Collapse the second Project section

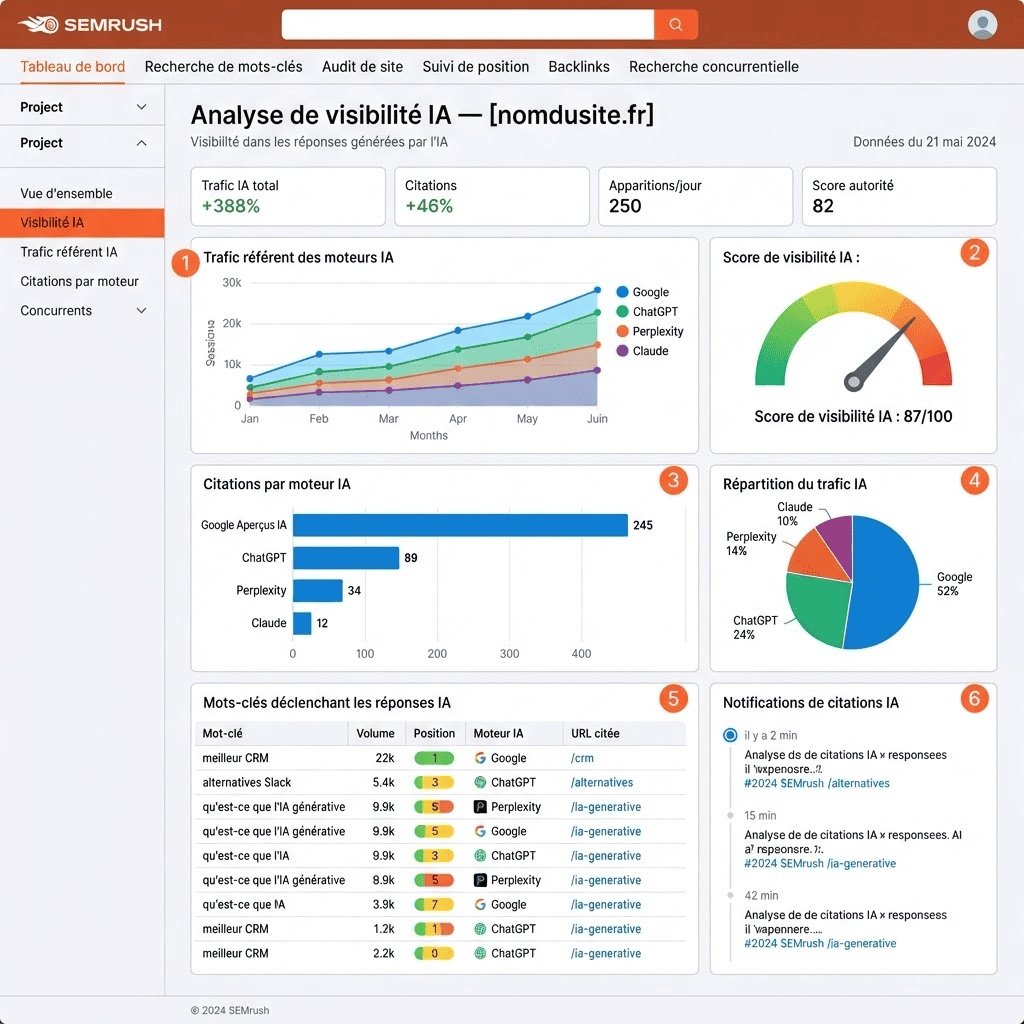(141, 143)
